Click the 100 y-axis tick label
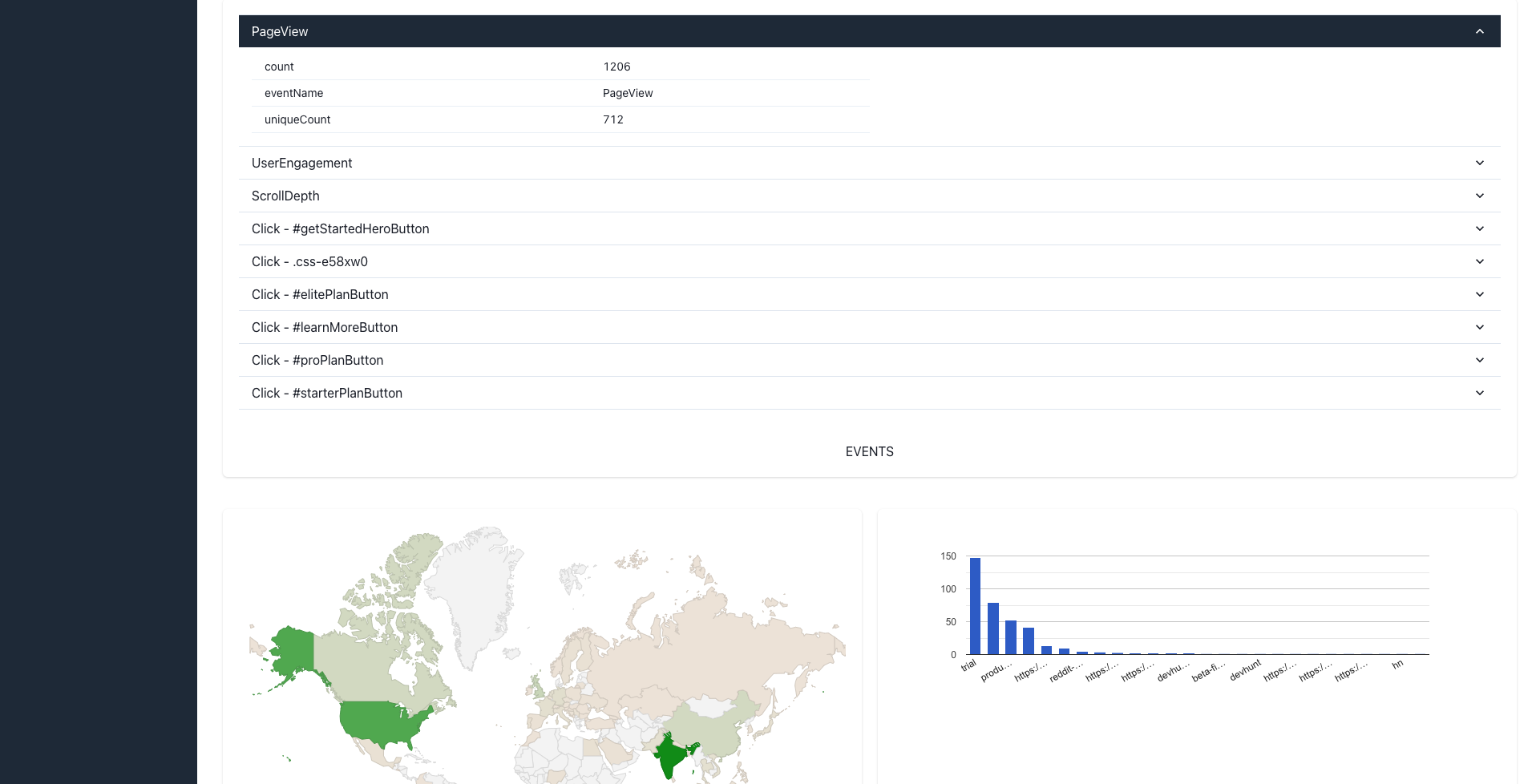1532x784 pixels. tap(948, 589)
